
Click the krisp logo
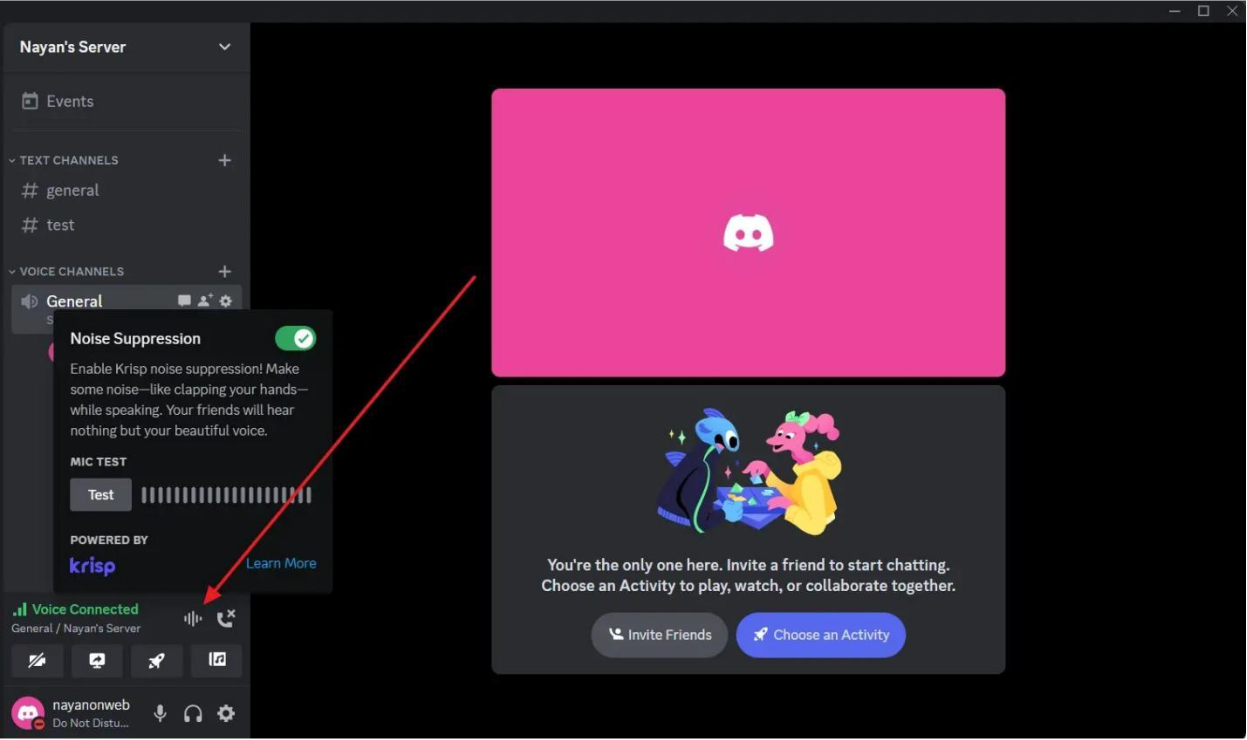93,566
